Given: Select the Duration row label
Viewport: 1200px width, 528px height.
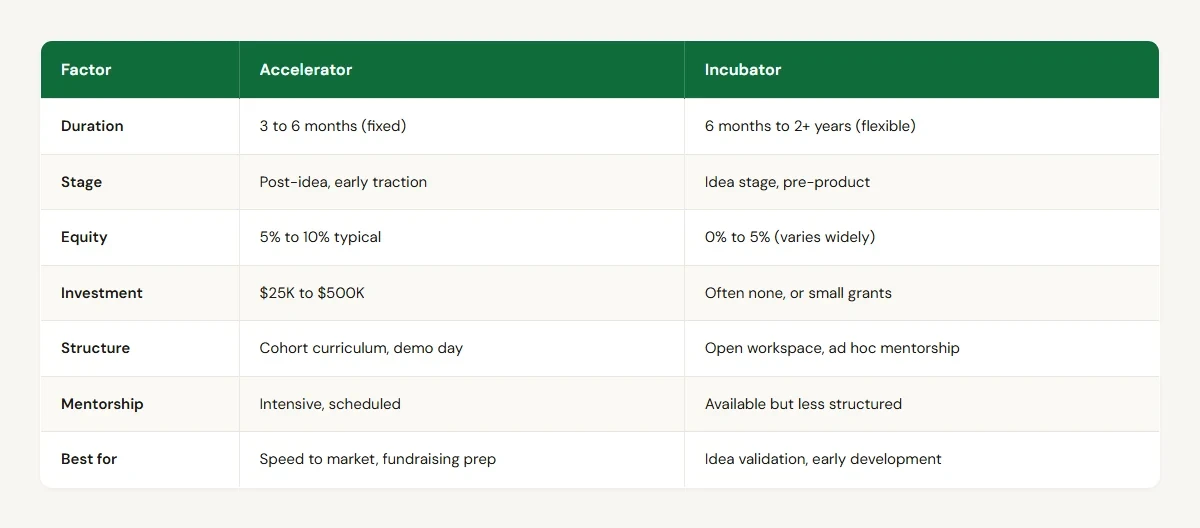Looking at the screenshot, I should click(139, 126).
